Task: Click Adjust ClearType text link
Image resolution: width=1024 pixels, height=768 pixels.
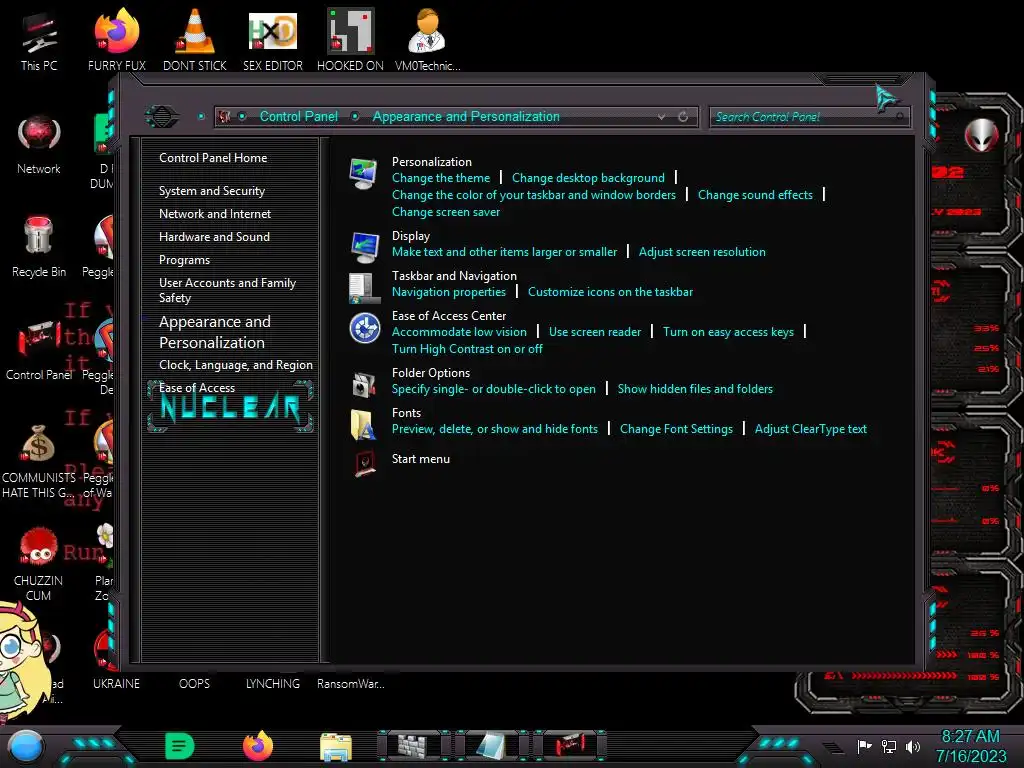Action: click(810, 428)
